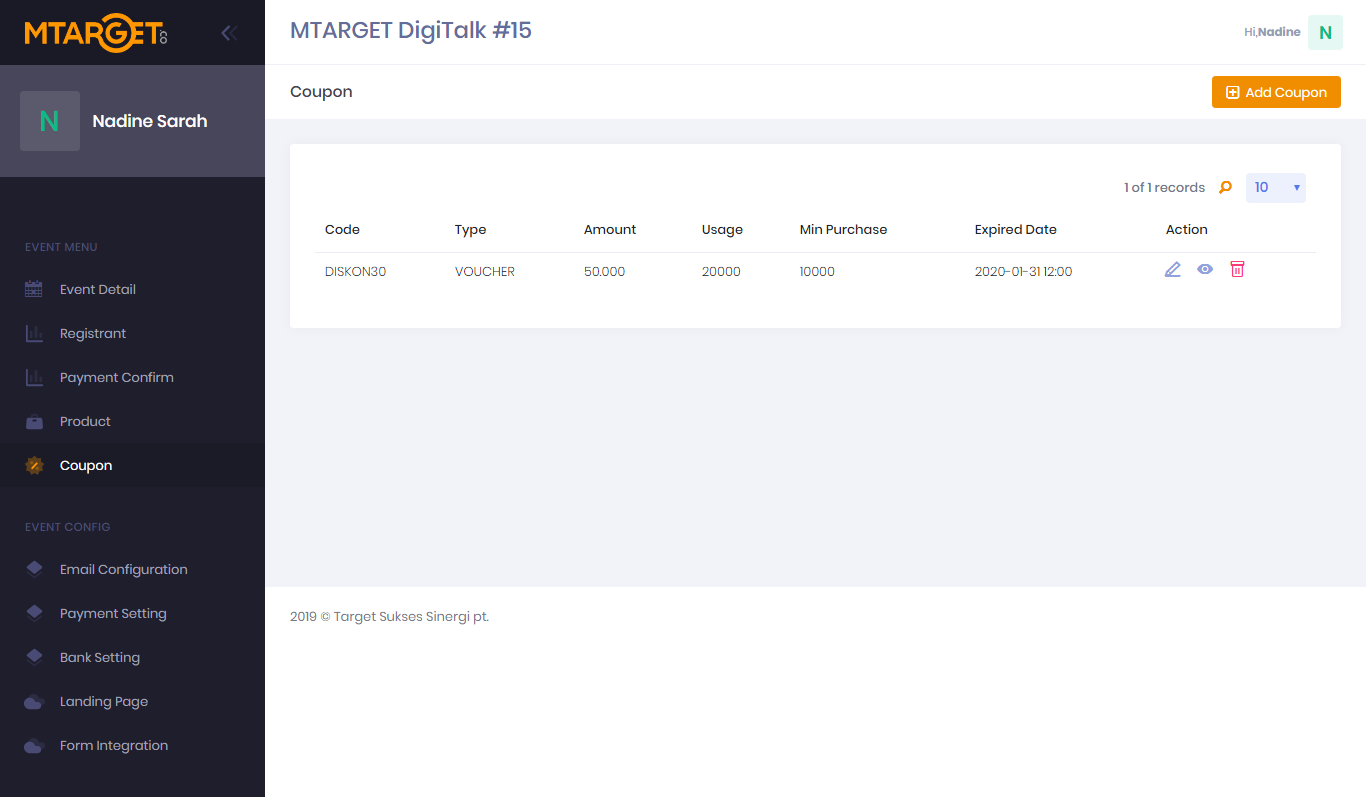View DISKON30 coupon details via eye icon

click(1205, 269)
